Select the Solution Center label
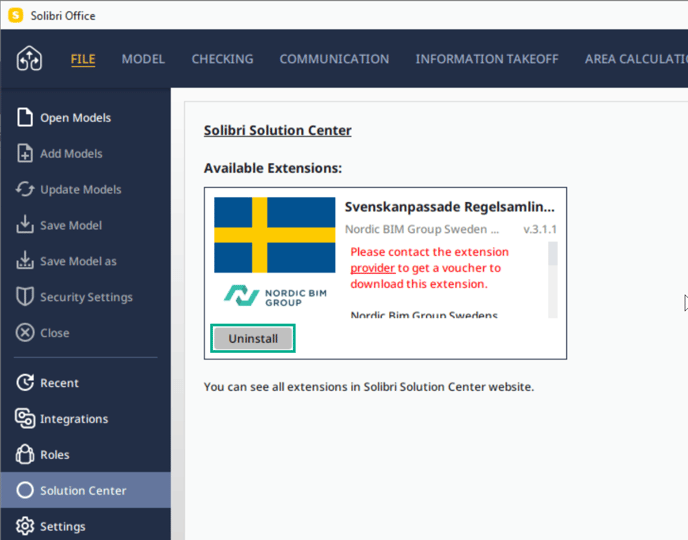The width and height of the screenshot is (688, 540). pyautogui.click(x=83, y=490)
